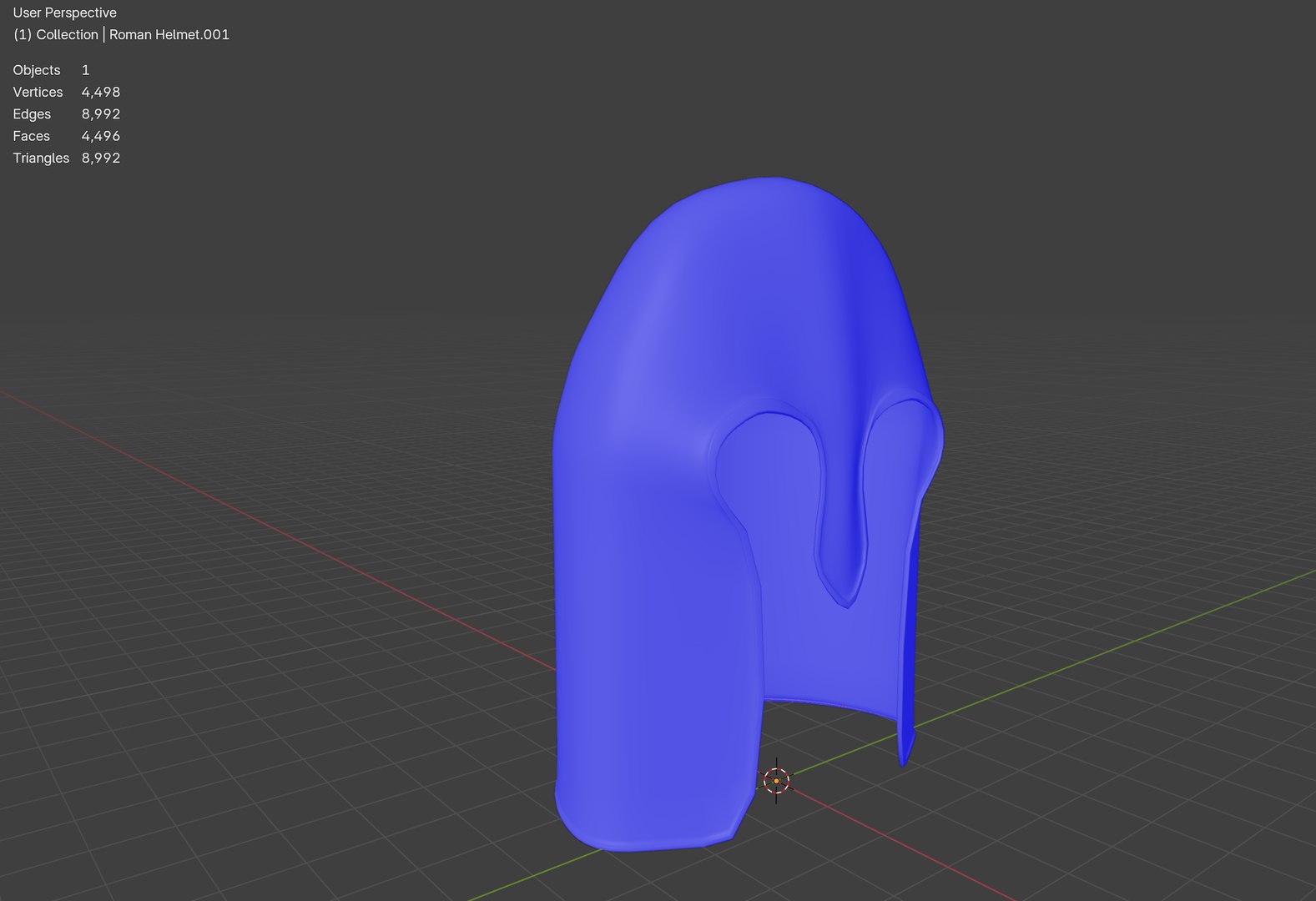This screenshot has height=901, width=1316.
Task: Click the 3D cursor crosshair icon
Action: [x=776, y=781]
